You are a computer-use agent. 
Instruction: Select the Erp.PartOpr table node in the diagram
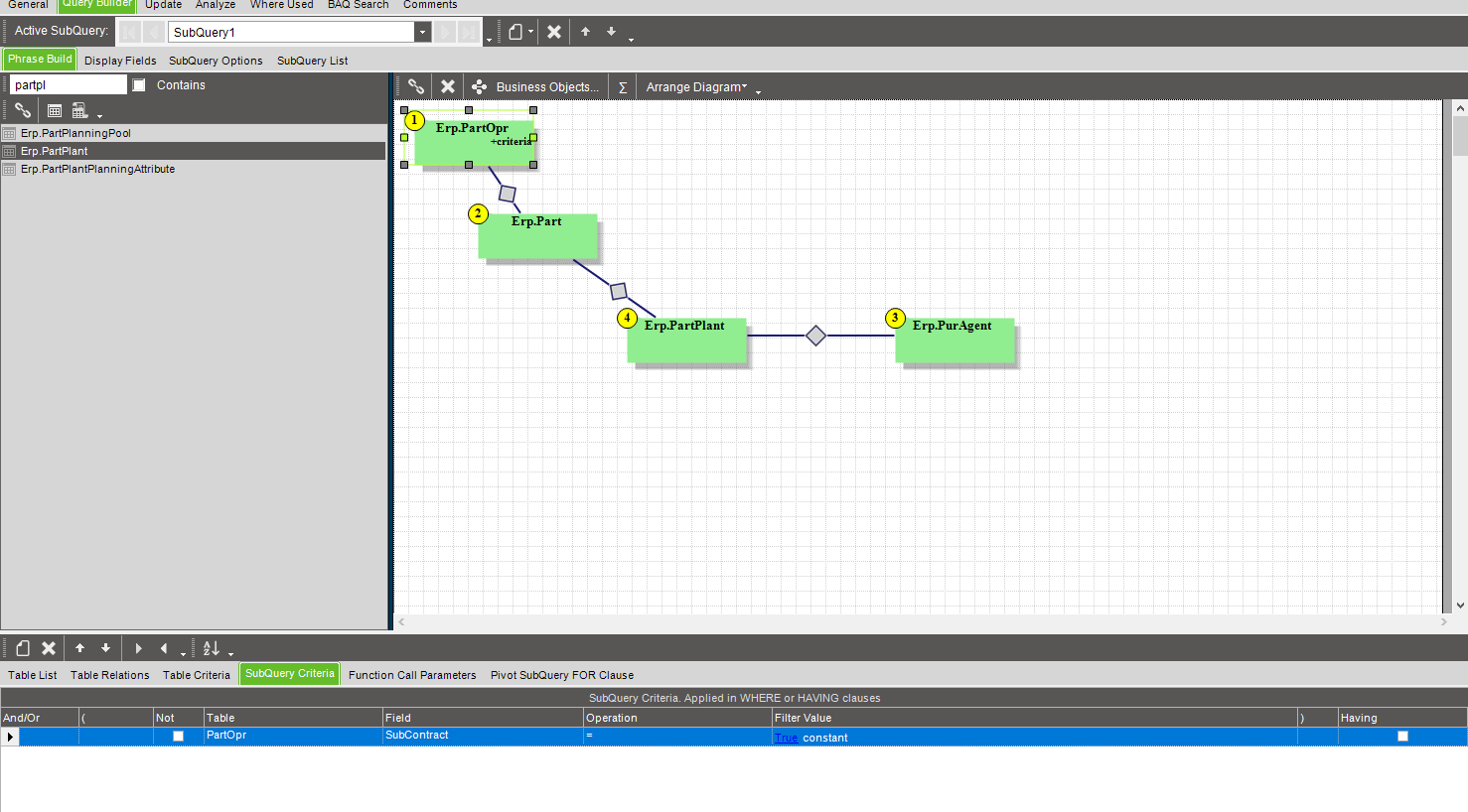pyautogui.click(x=474, y=141)
